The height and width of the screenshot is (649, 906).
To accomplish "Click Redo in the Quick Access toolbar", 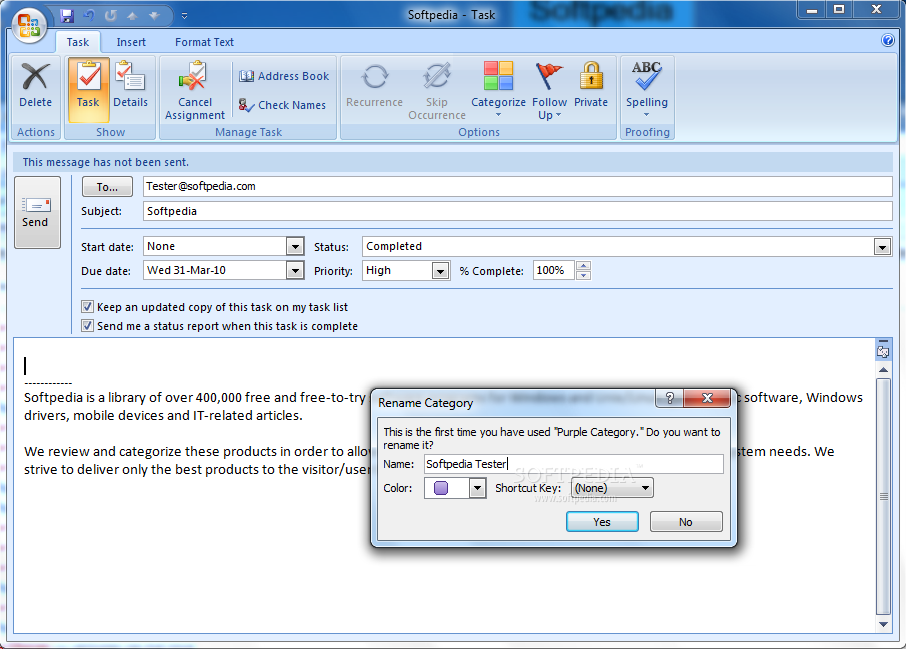I will (x=110, y=16).
